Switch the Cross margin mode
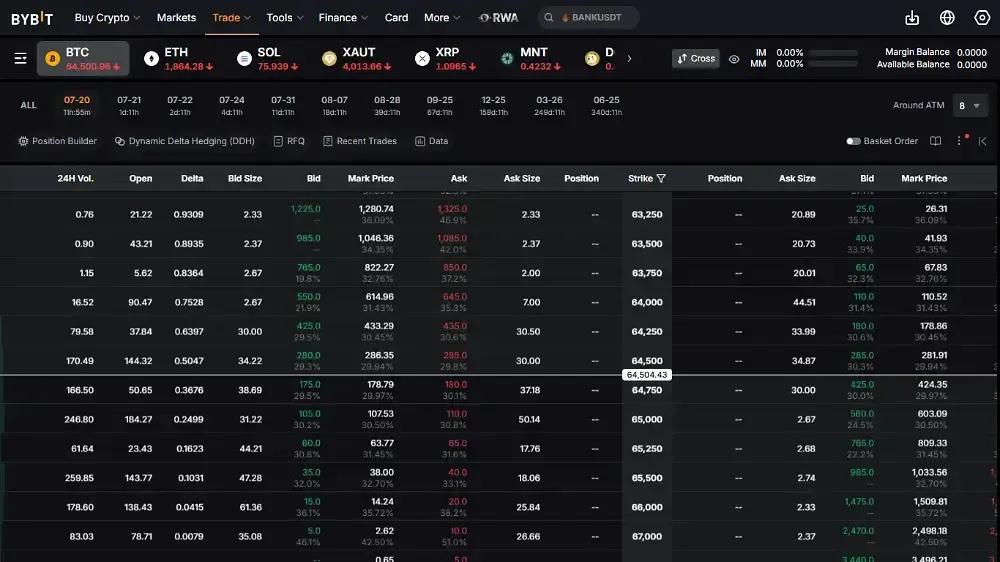This screenshot has height=562, width=1000. click(x=696, y=59)
